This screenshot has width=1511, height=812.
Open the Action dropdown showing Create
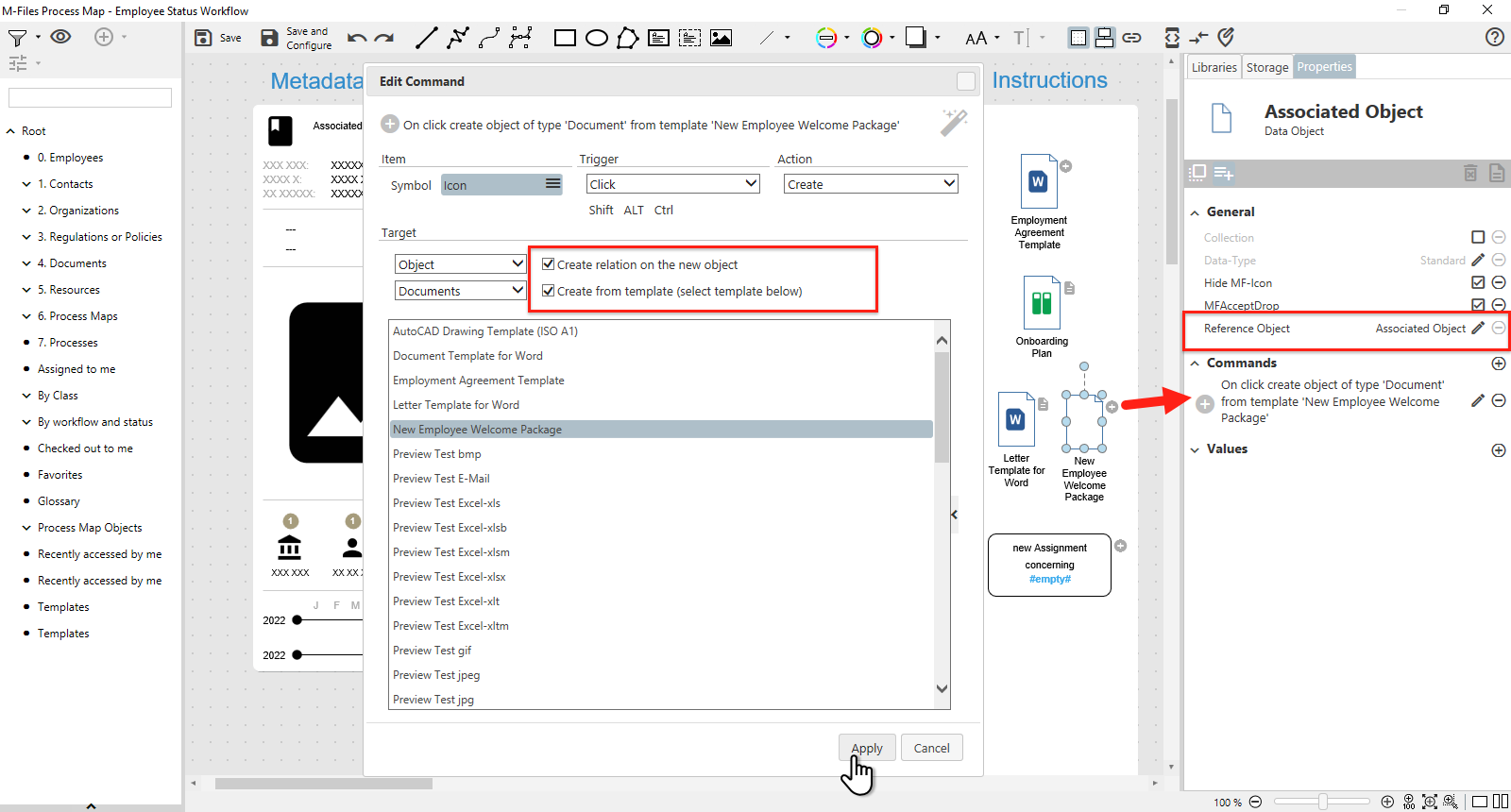(x=870, y=184)
